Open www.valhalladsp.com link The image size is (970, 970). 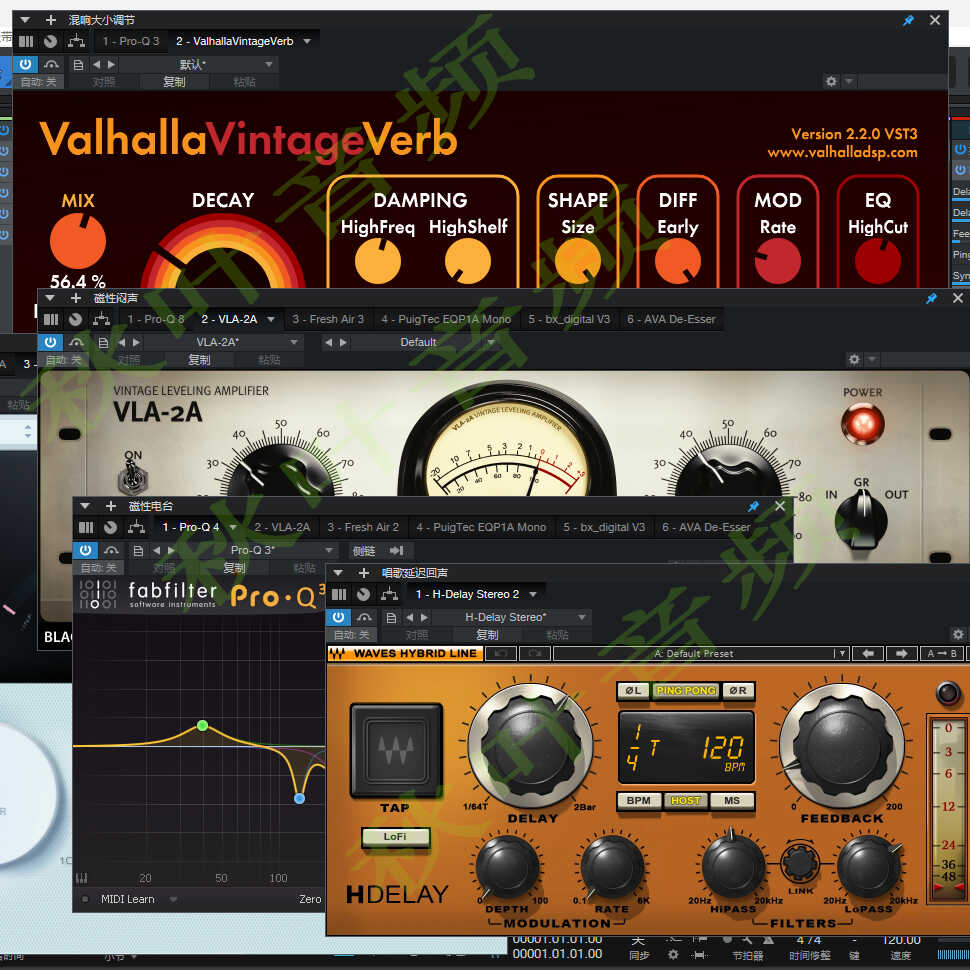tap(842, 152)
